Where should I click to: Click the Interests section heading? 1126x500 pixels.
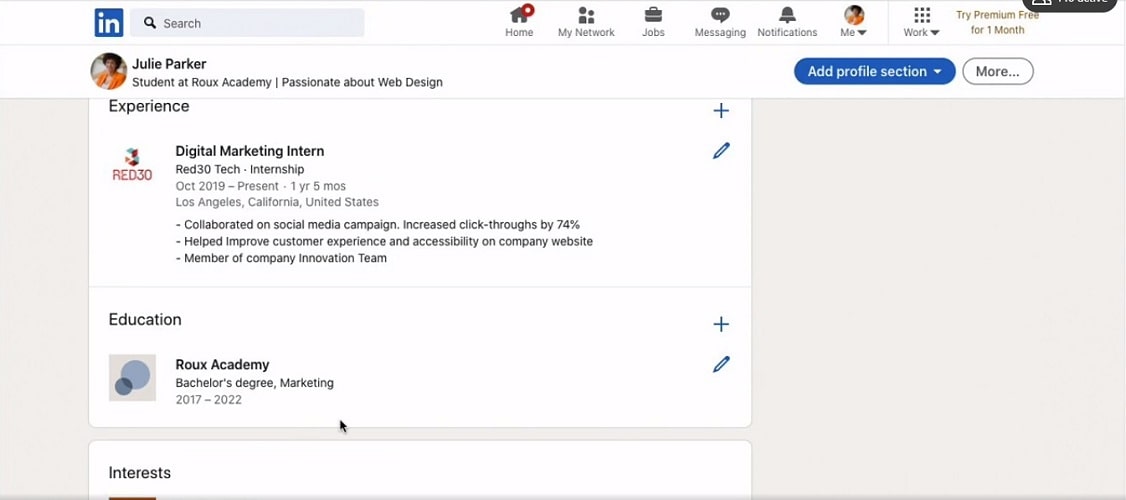140,473
